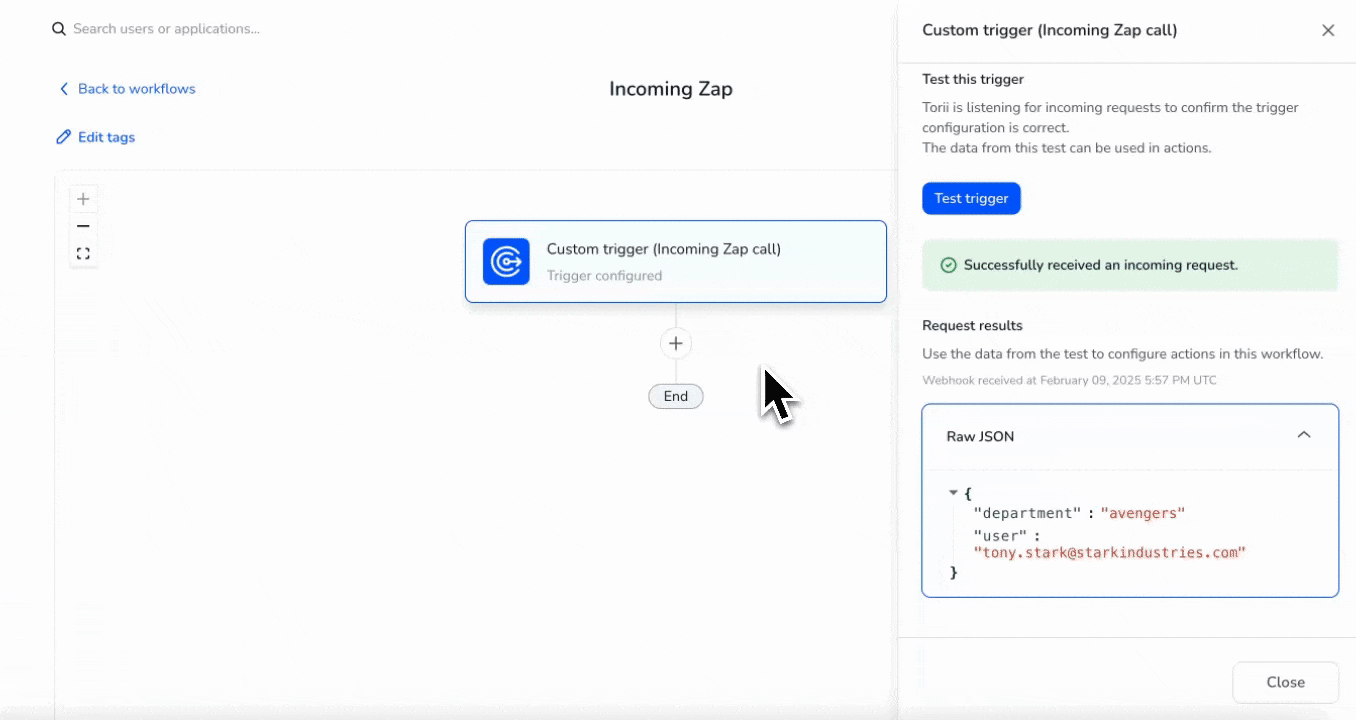The width and height of the screenshot is (1356, 720).
Task: Click the Request results heading
Action: [x=972, y=325]
